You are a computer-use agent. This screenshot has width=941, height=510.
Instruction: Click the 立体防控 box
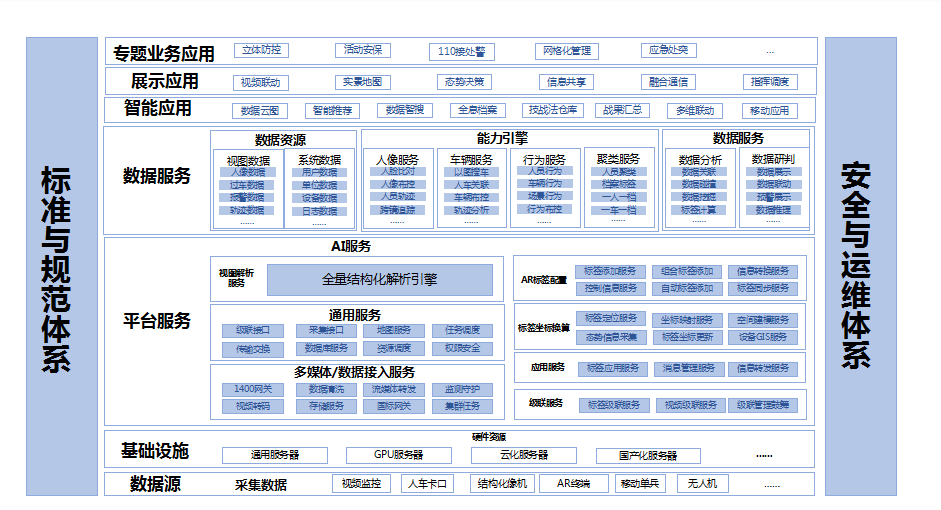click(261, 50)
